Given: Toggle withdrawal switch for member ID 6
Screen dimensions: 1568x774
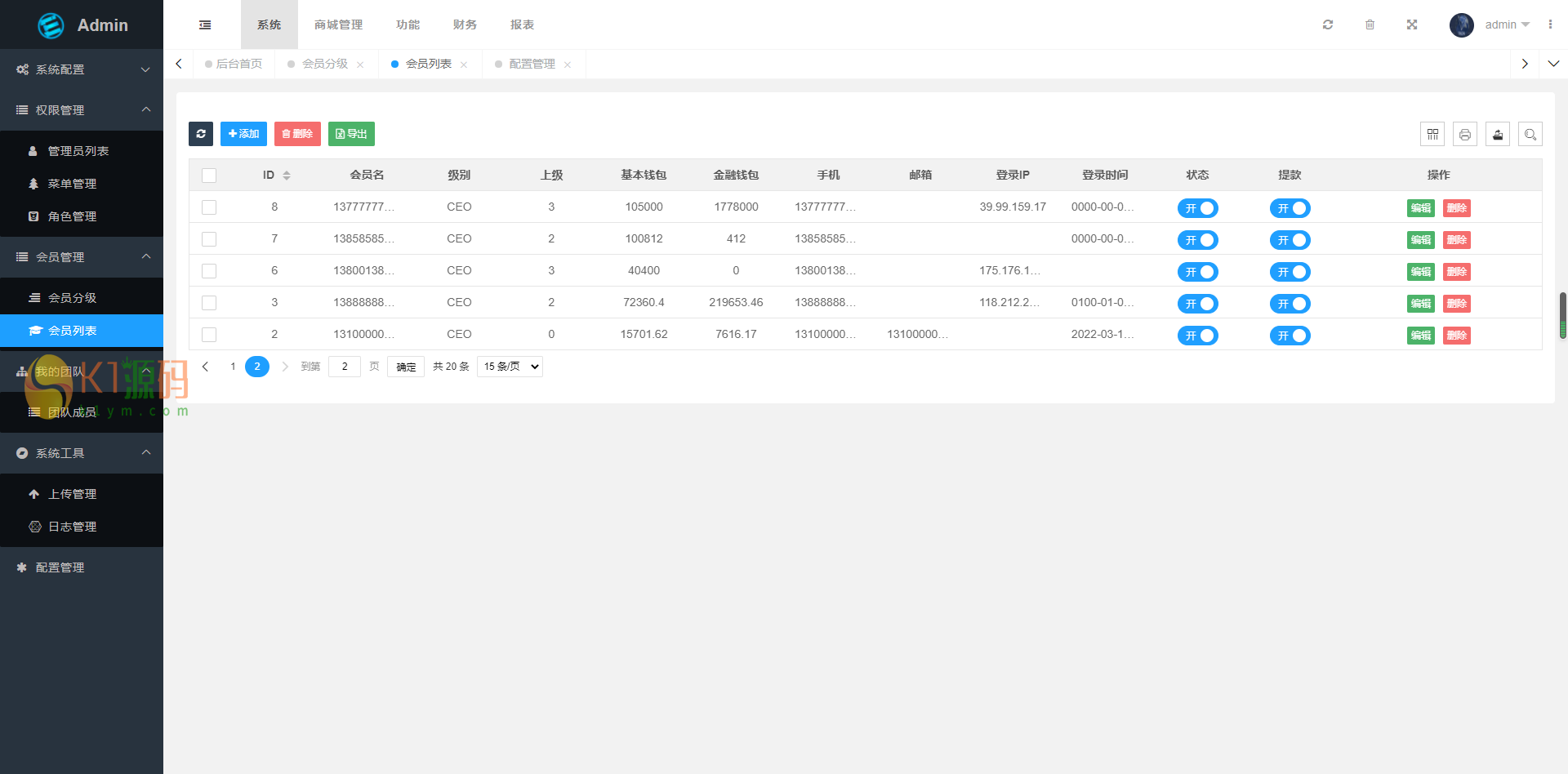Looking at the screenshot, I should coord(1290,272).
